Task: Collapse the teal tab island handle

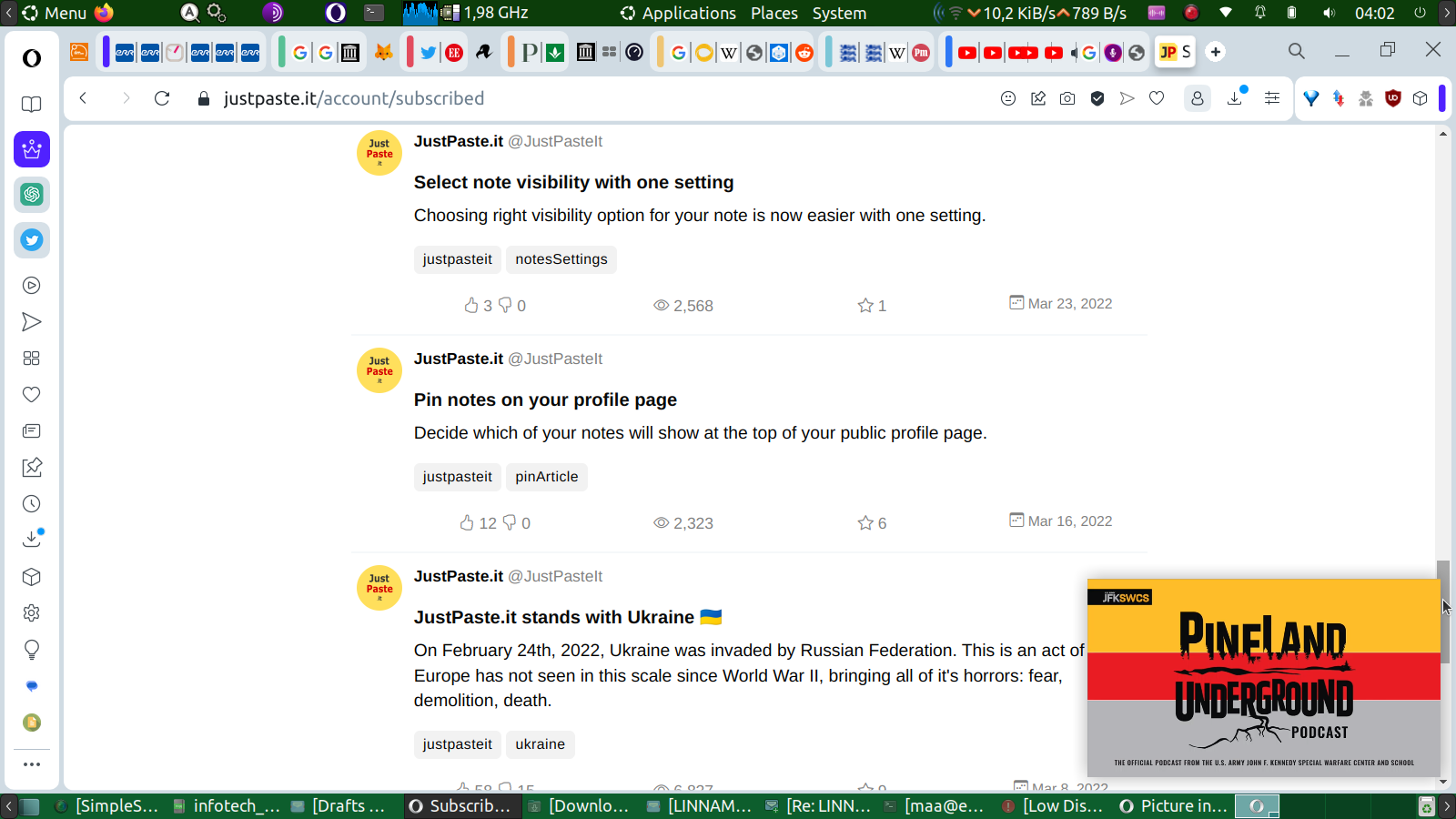Action: (x=828, y=52)
